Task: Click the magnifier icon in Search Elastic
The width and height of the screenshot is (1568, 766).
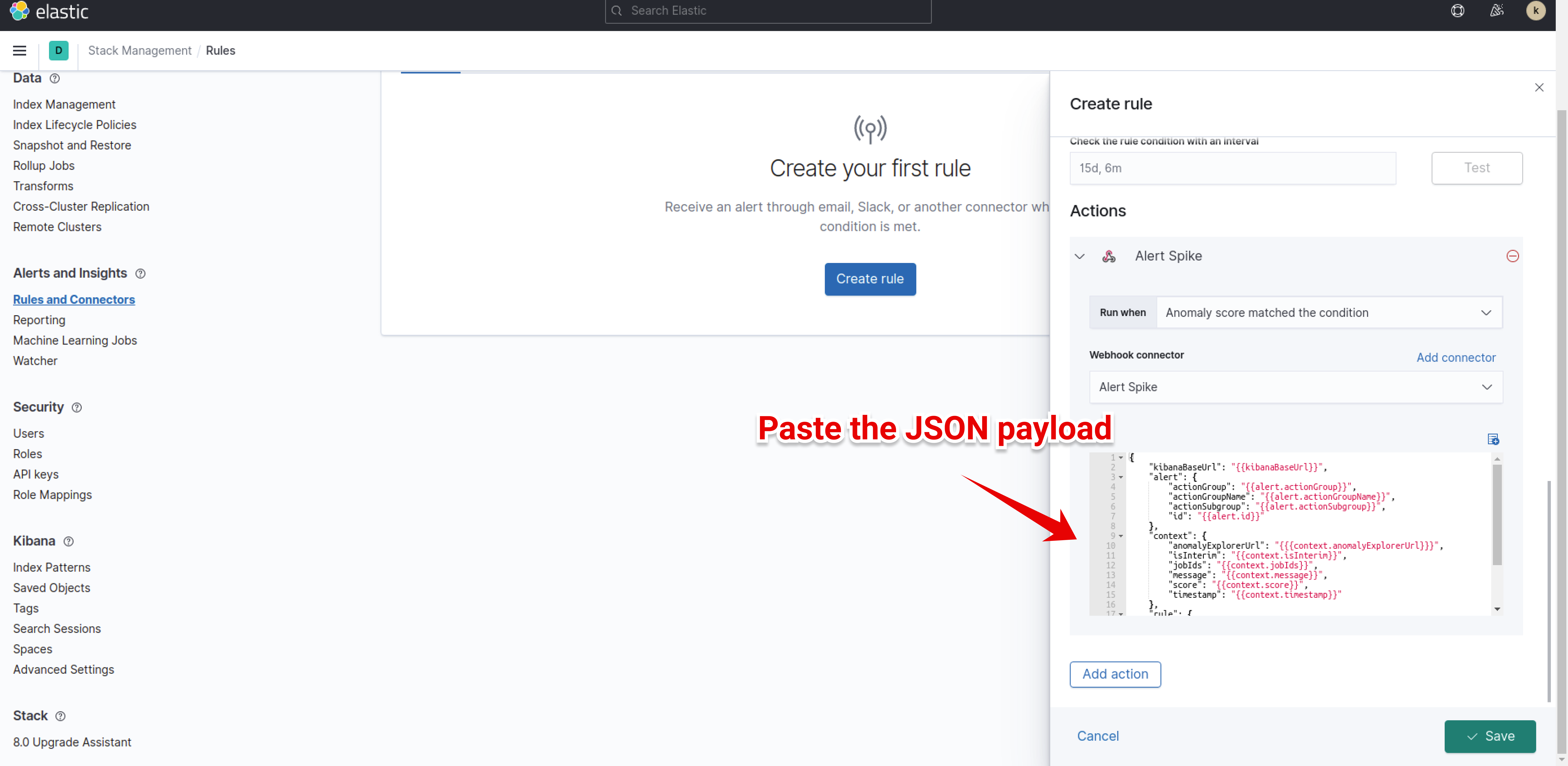Action: click(x=617, y=11)
